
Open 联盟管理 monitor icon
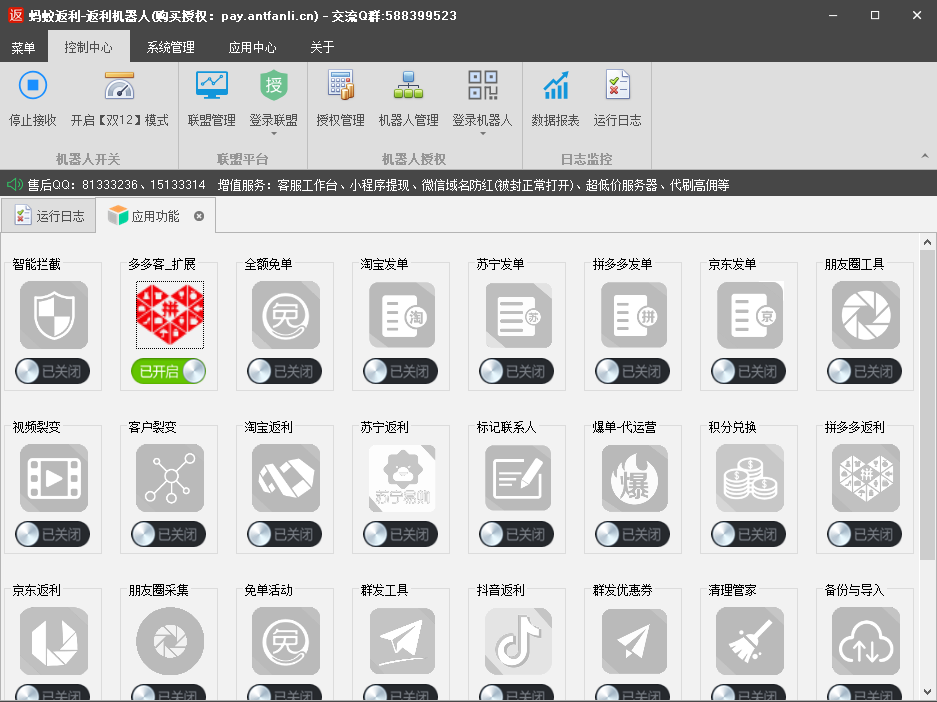pos(212,85)
